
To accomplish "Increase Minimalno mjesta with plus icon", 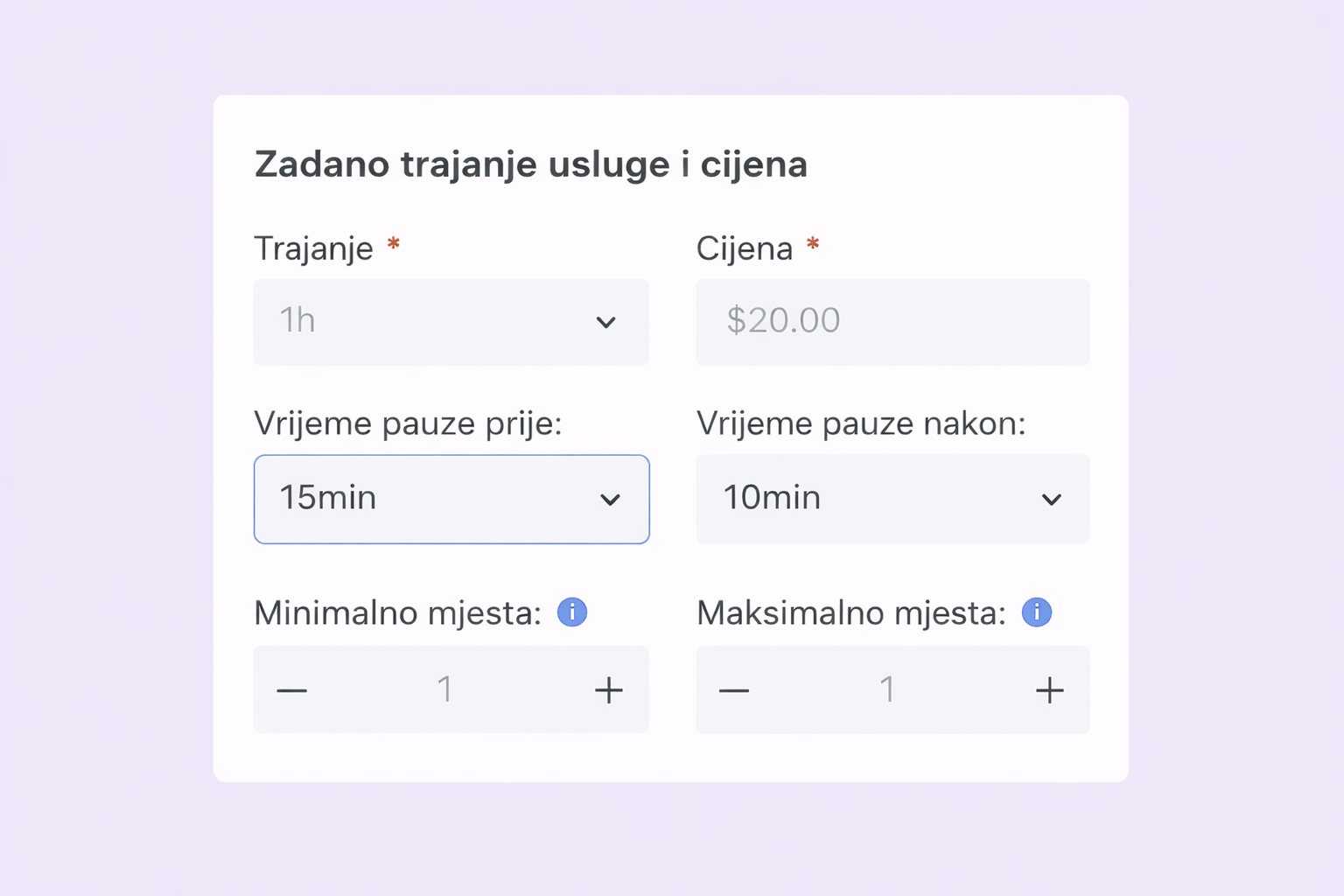I will [x=609, y=690].
